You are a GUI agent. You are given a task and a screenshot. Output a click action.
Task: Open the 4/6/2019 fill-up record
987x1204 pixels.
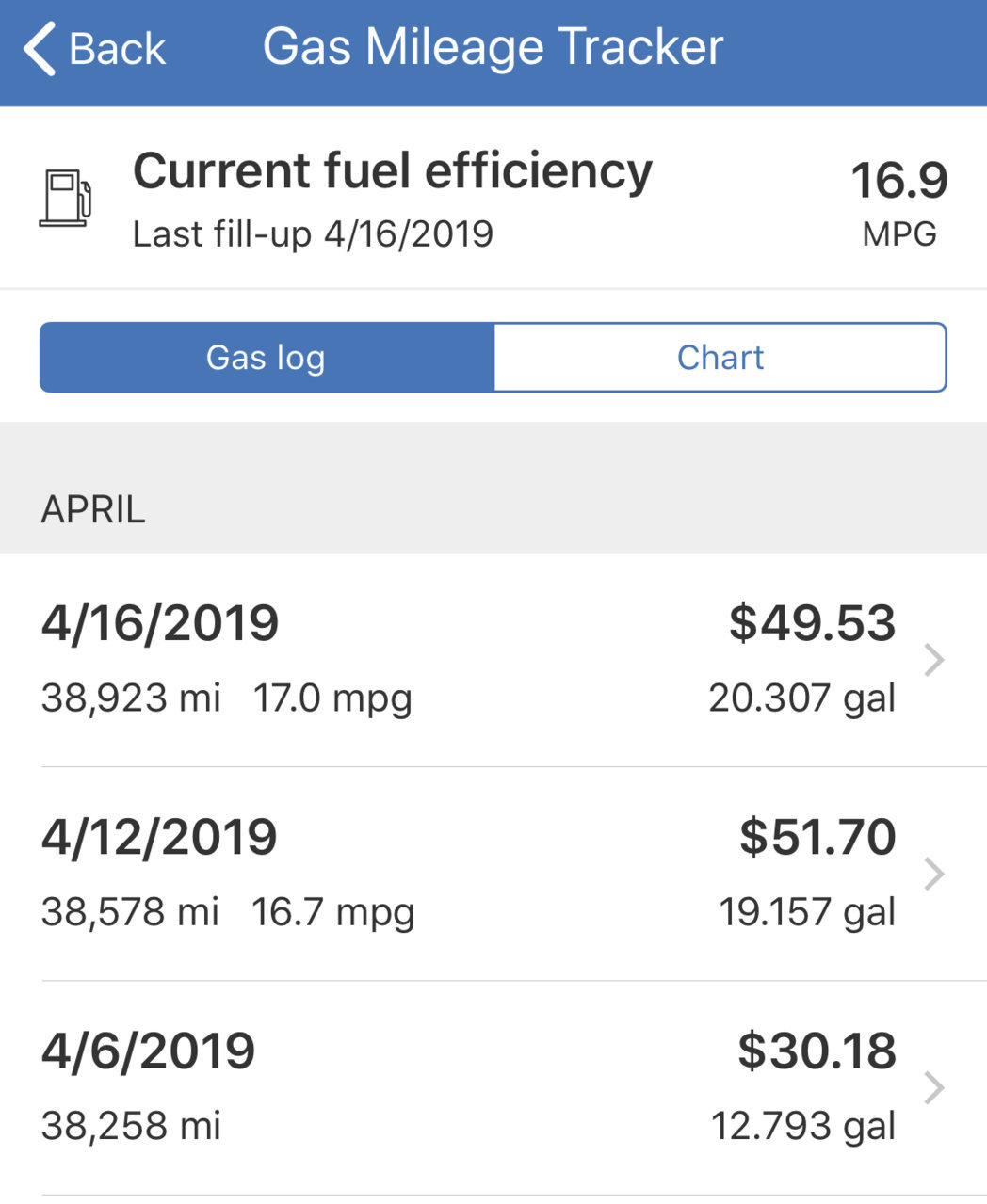pos(493,1087)
